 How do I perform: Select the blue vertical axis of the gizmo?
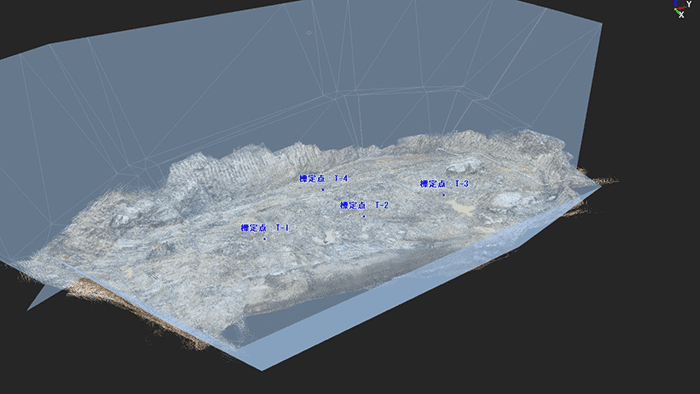click(x=676, y=4)
